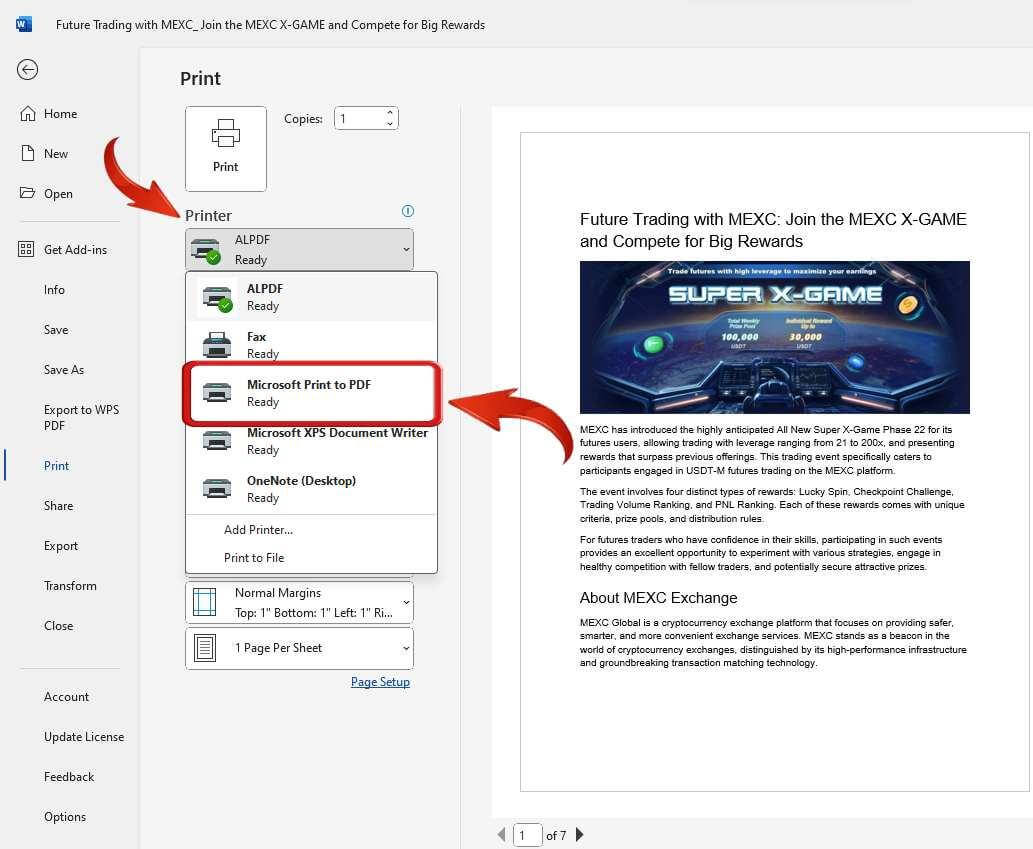1033x849 pixels.
Task: Click the ALPDF printer icon in list
Action: 217,297
